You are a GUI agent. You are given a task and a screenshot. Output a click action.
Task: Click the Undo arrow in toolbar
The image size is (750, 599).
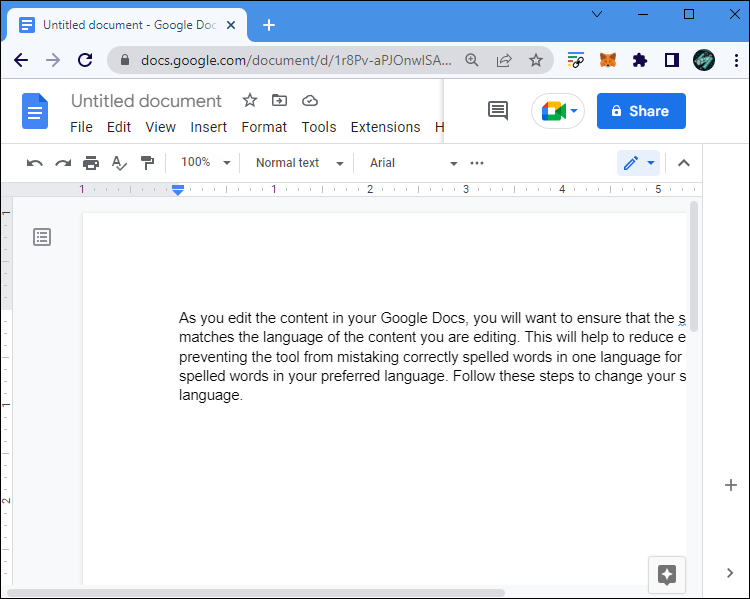coord(34,163)
